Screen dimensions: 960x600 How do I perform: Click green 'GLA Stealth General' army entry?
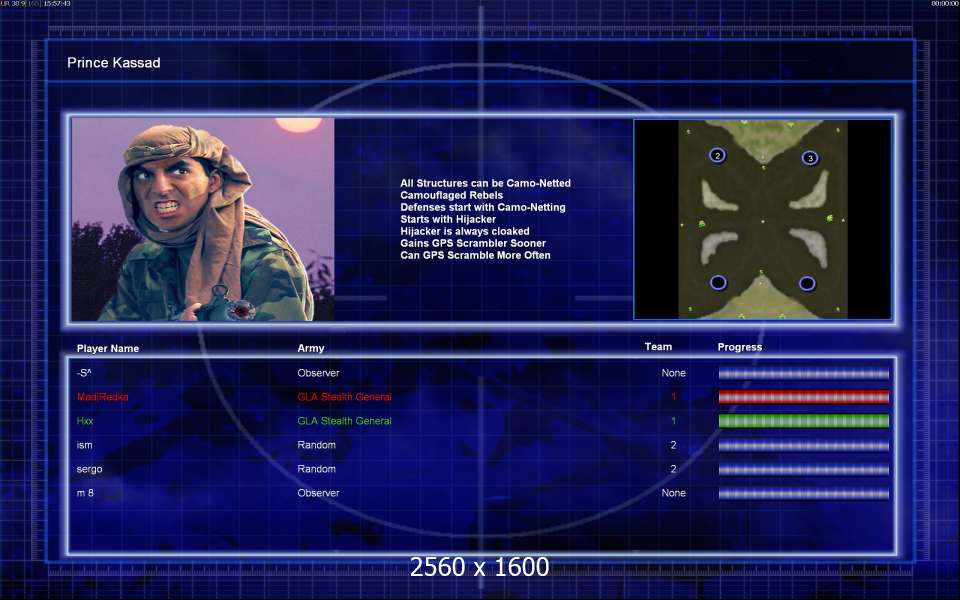345,421
